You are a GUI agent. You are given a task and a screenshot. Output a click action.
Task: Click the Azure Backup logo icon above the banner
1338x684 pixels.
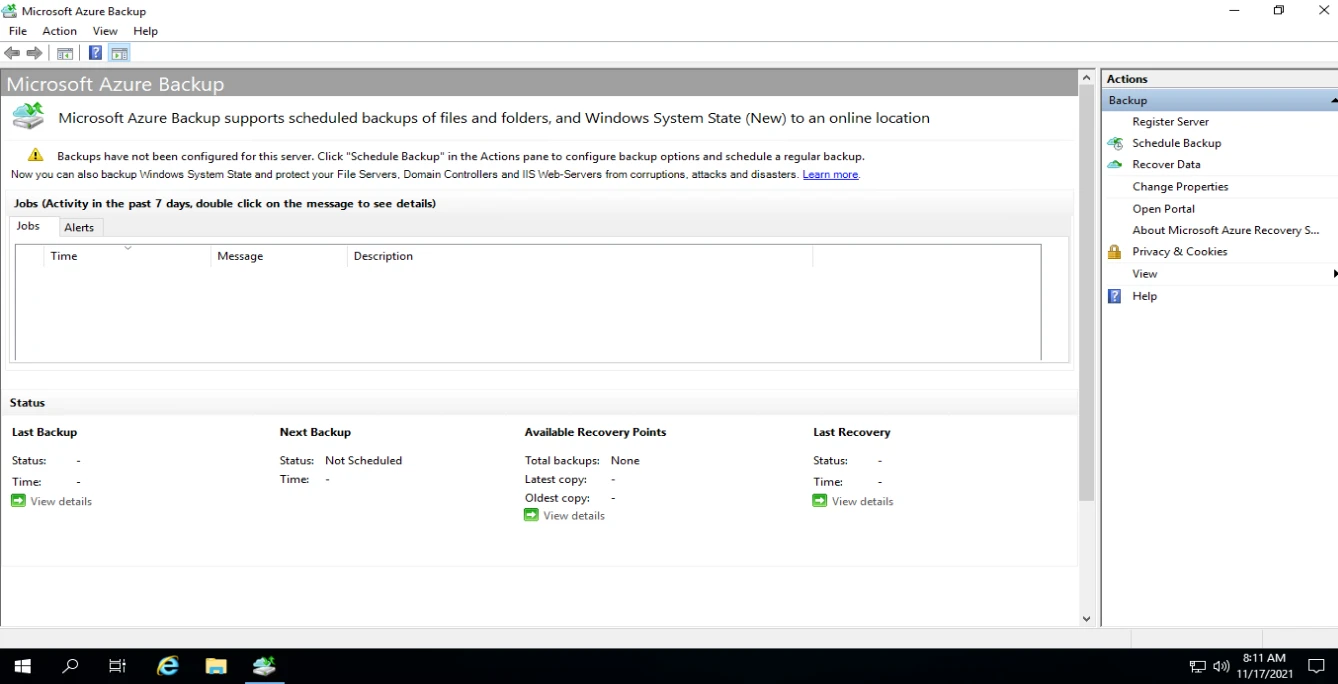coord(28,116)
